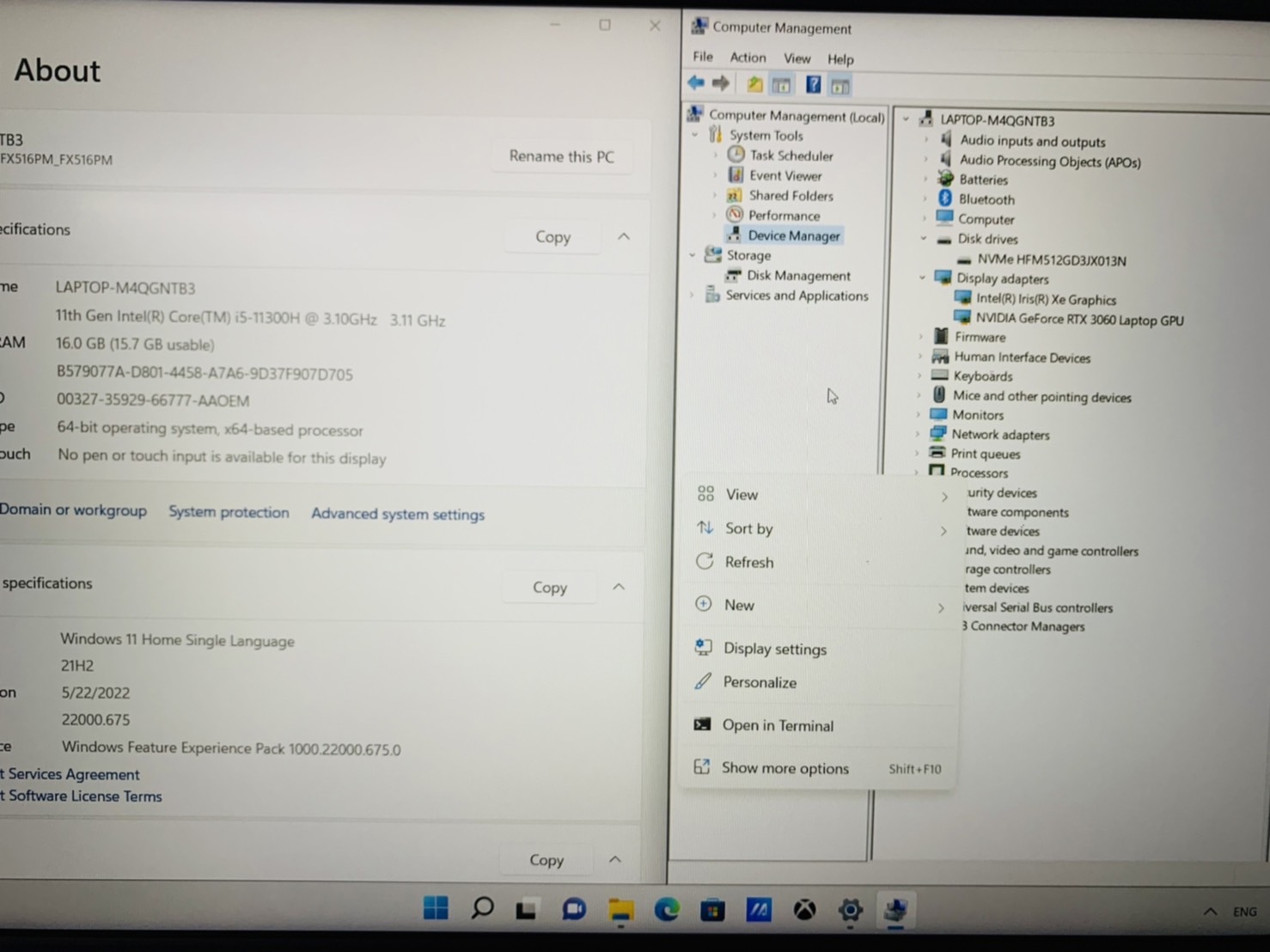Viewport: 1270px width, 952px height.
Task: Click the blue Help question mark icon
Action: (x=813, y=84)
